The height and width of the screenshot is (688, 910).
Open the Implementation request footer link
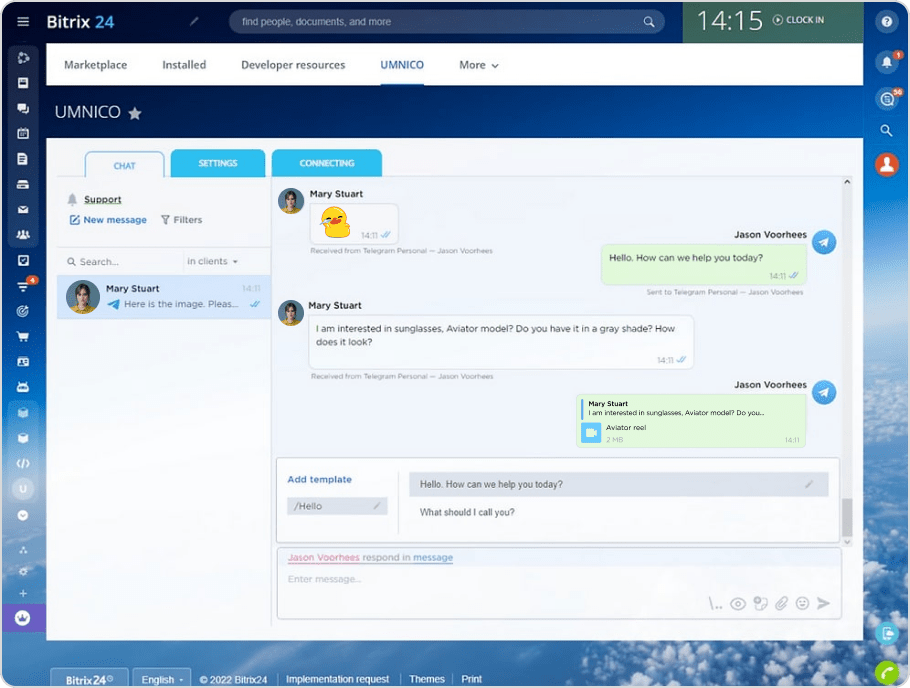pos(337,679)
